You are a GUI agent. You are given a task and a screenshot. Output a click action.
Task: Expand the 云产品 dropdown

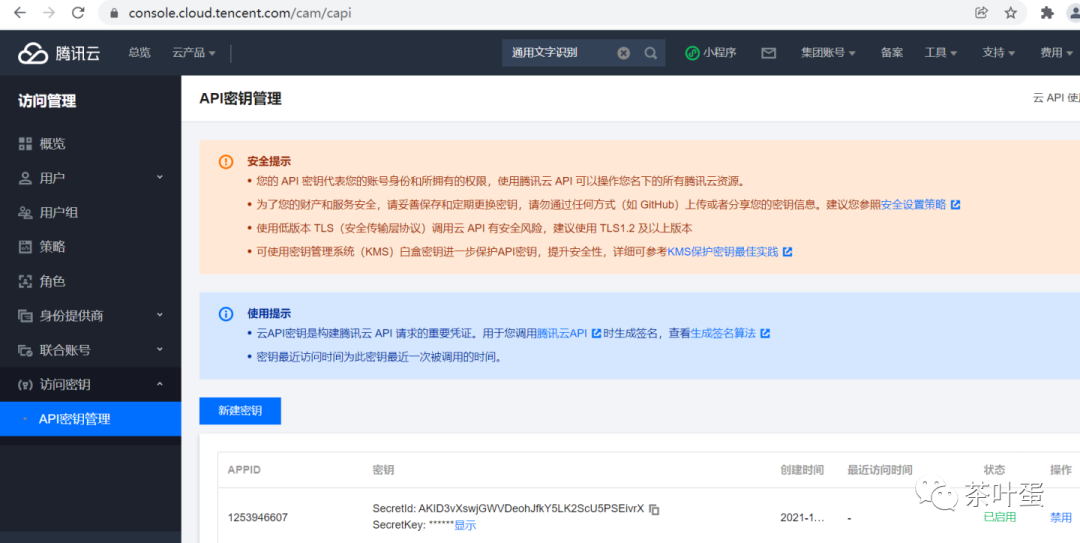pyautogui.click(x=194, y=52)
